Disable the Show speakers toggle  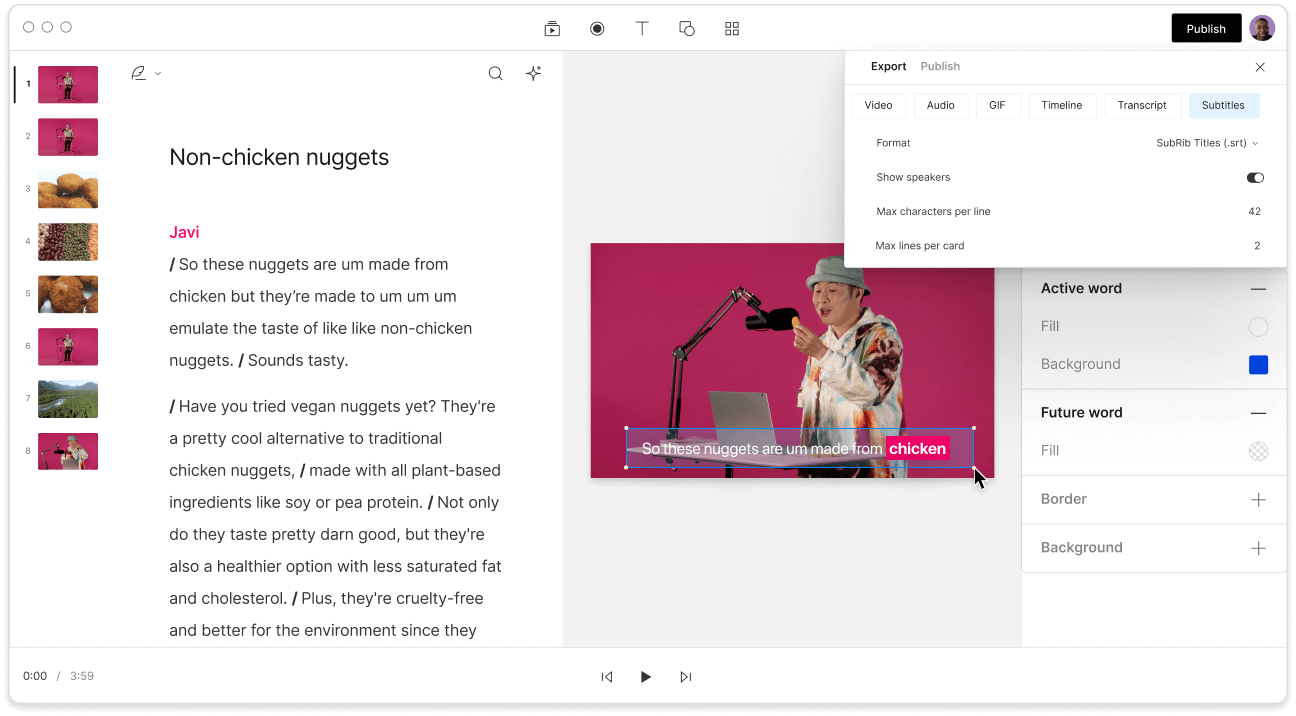1255,177
